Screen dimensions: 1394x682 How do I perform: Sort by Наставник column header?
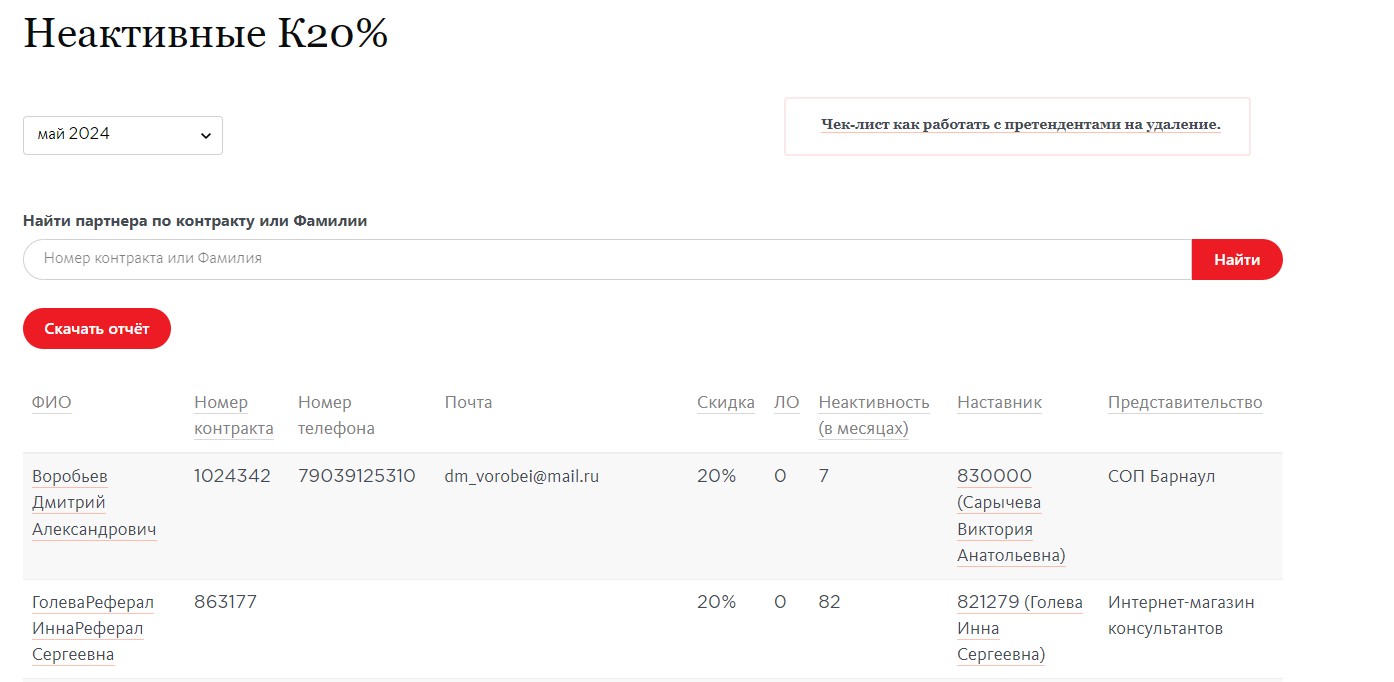(999, 403)
